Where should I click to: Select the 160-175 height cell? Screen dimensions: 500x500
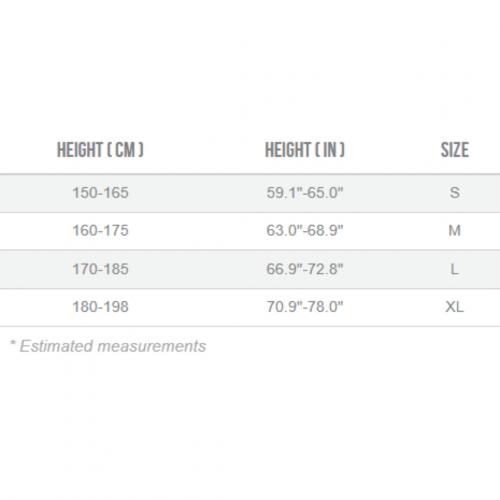(x=100, y=231)
